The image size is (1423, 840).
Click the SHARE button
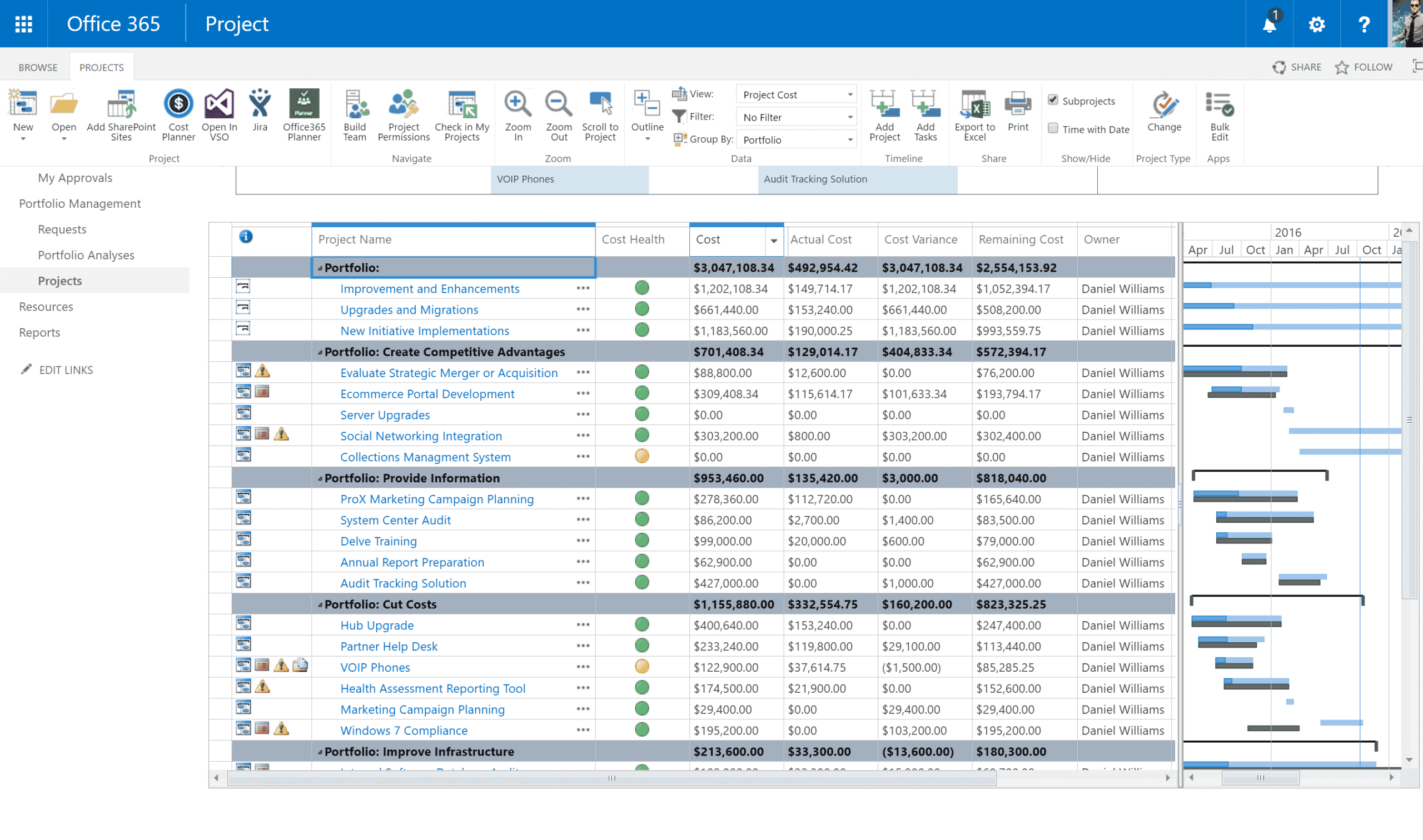tap(1297, 67)
